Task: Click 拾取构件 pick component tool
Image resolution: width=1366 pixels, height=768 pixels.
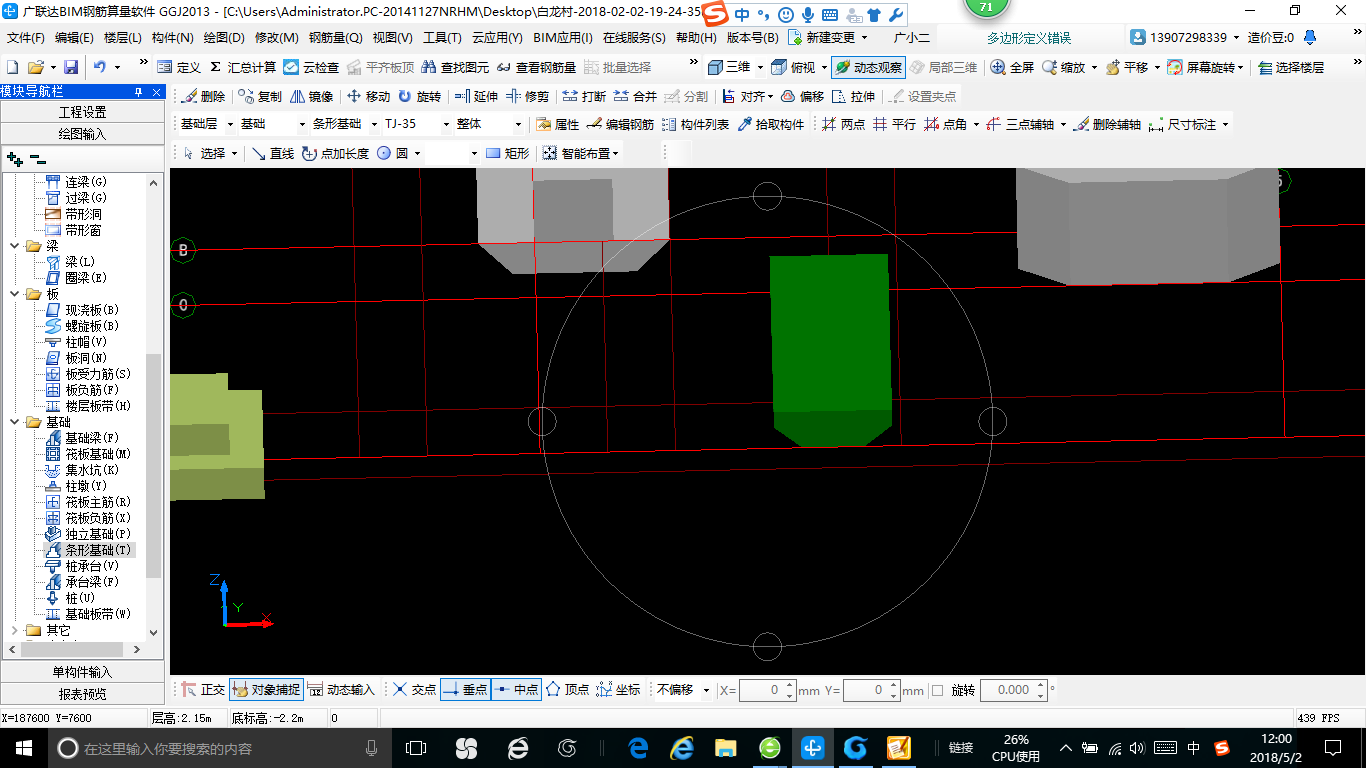Action: click(770, 124)
